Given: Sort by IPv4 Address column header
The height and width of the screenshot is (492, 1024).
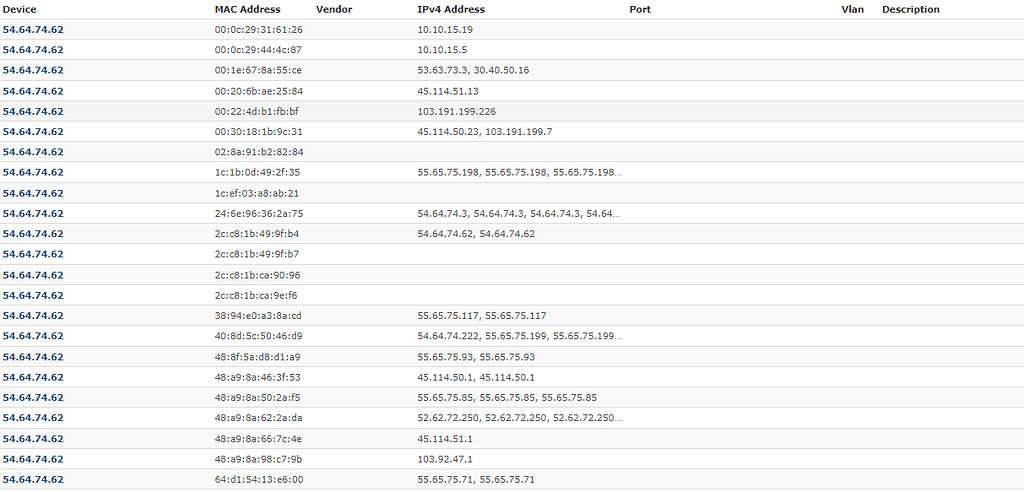Looking at the screenshot, I should [451, 9].
